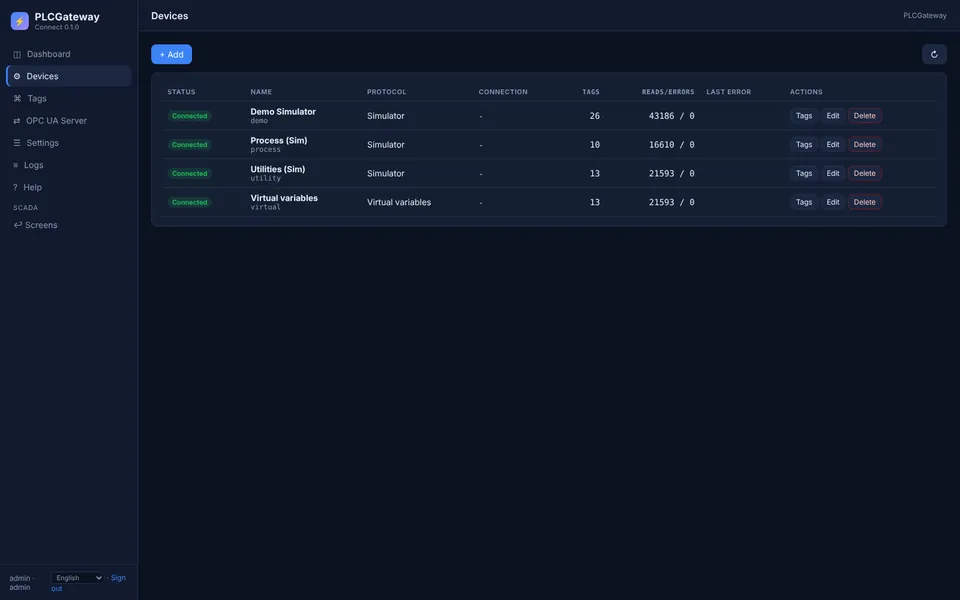
Task: Click the Settings sidebar icon
Action: [x=17, y=143]
